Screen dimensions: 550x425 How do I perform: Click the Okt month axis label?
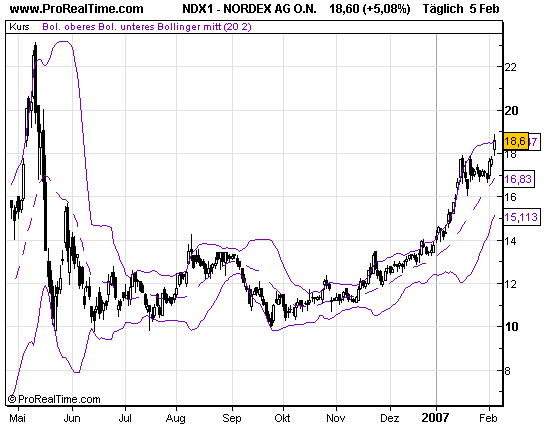click(x=283, y=418)
